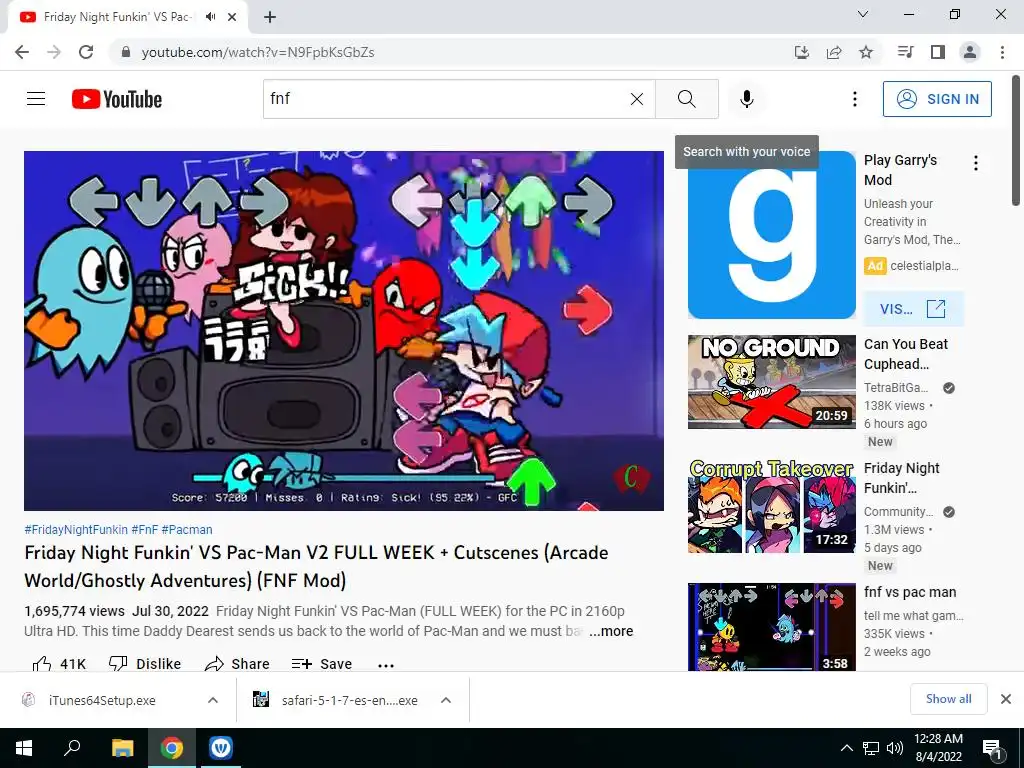Go to the YouTube home logo
The height and width of the screenshot is (768, 1024).
[117, 99]
